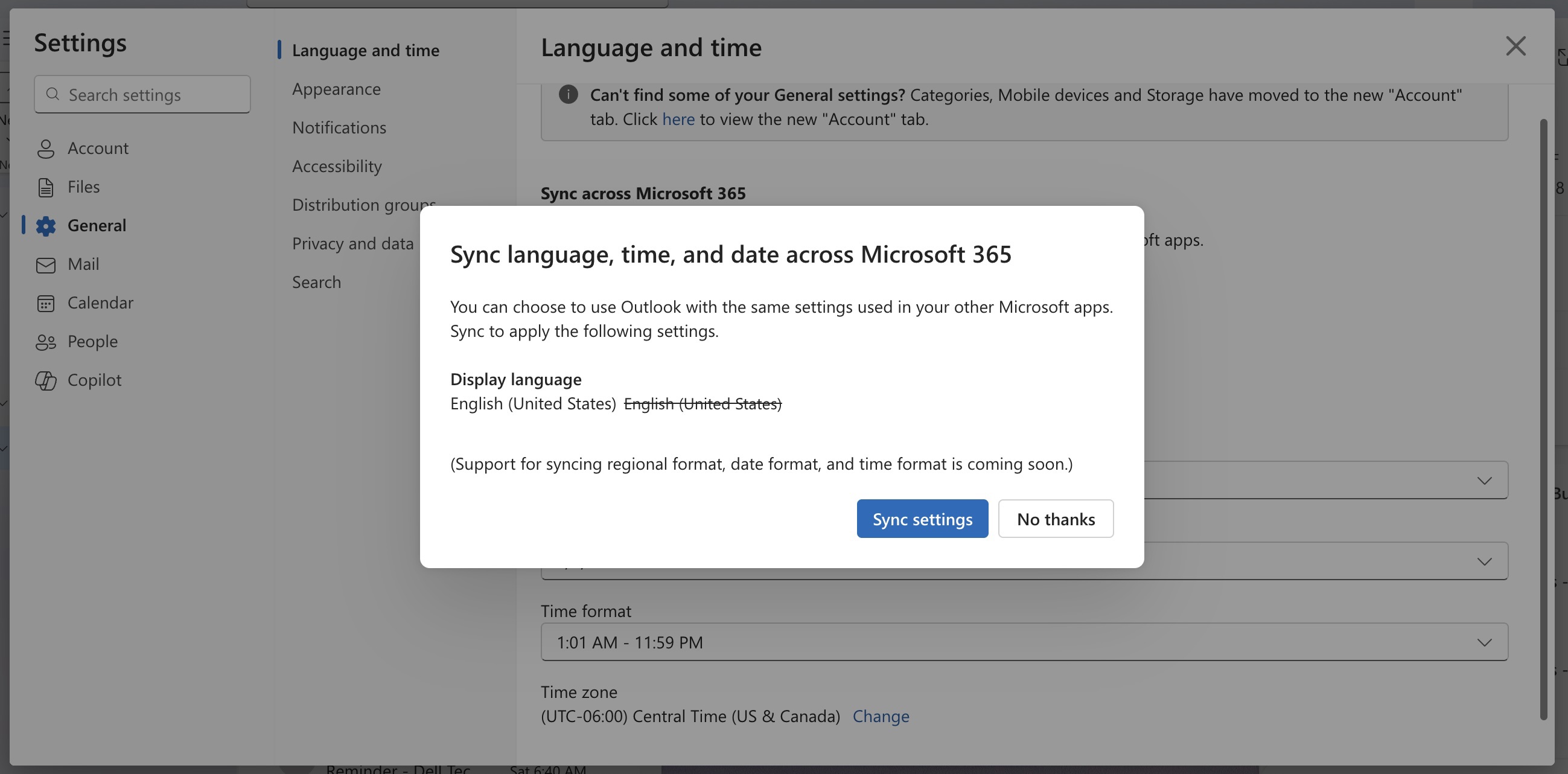Select the Account icon in Settings sidebar
This screenshot has height=774, width=1568.
tap(46, 148)
